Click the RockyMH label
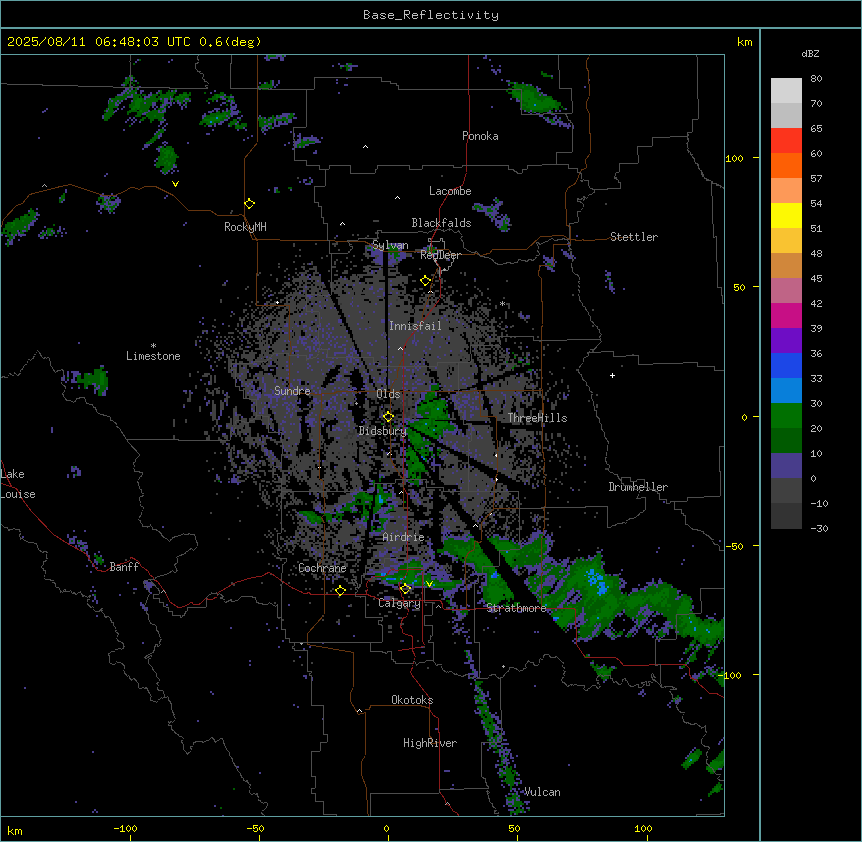 click(x=245, y=227)
